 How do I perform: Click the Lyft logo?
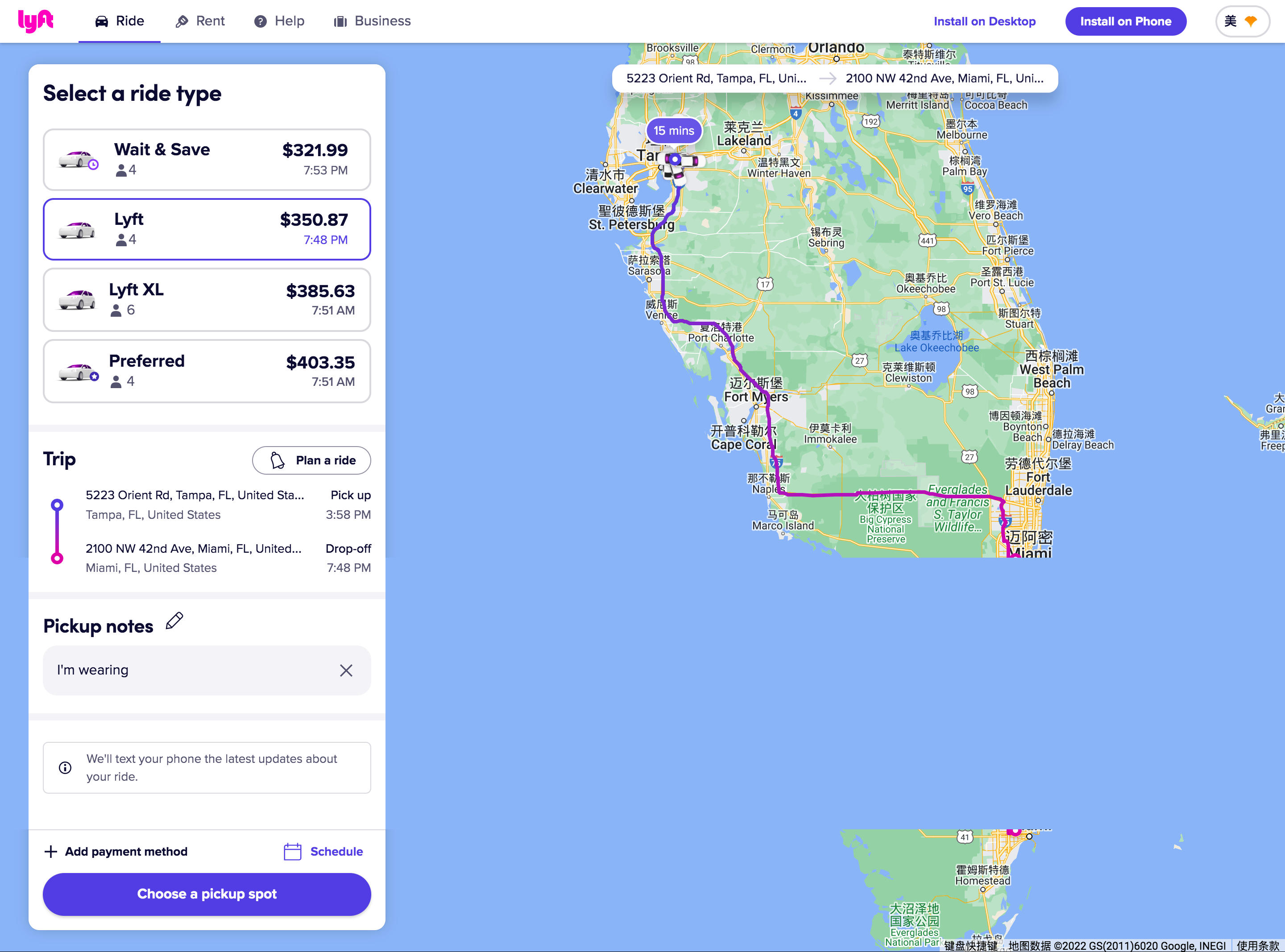click(36, 21)
